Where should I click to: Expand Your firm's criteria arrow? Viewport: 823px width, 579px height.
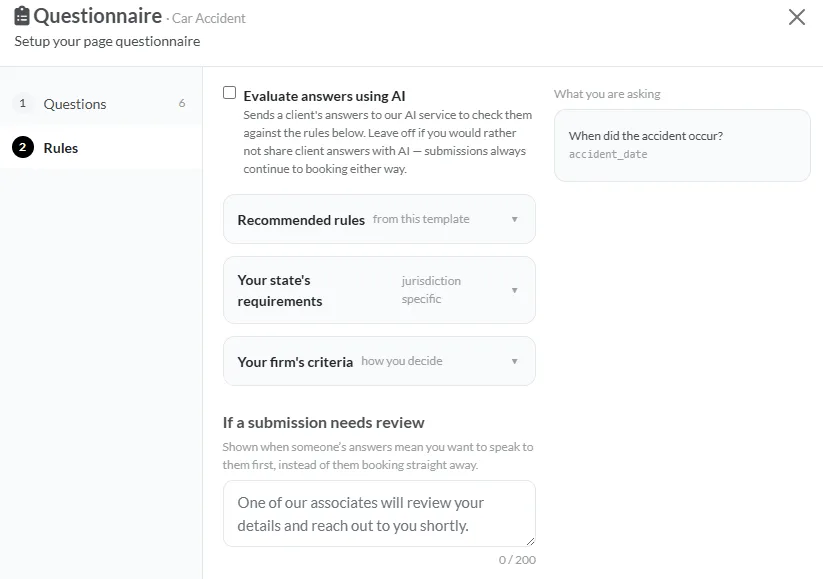(x=514, y=361)
